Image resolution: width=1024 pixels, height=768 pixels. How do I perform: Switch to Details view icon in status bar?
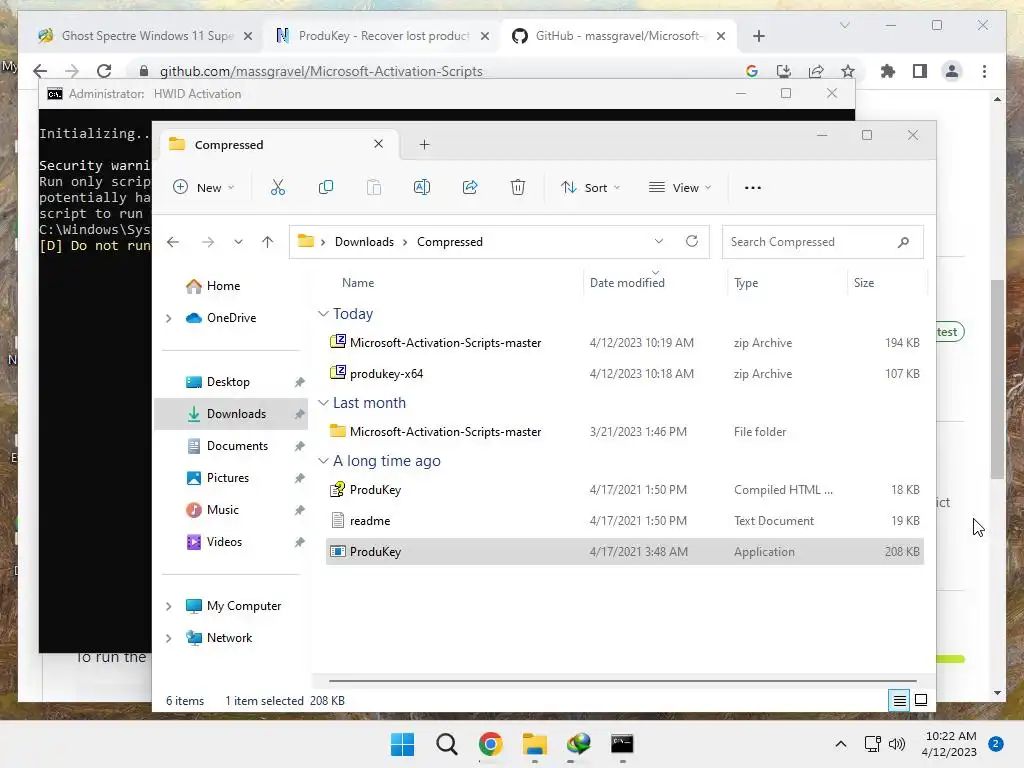click(899, 701)
